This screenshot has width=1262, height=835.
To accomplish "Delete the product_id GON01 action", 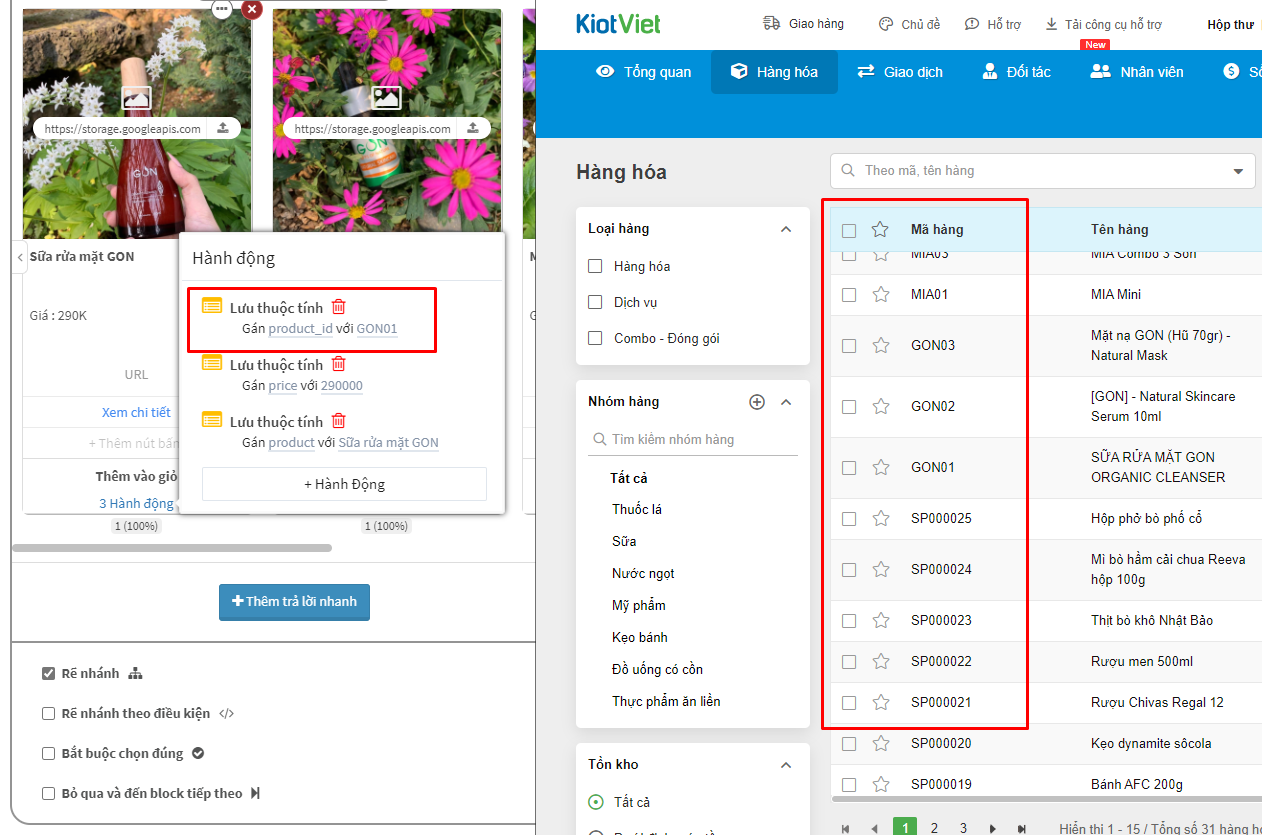I will click(x=339, y=307).
